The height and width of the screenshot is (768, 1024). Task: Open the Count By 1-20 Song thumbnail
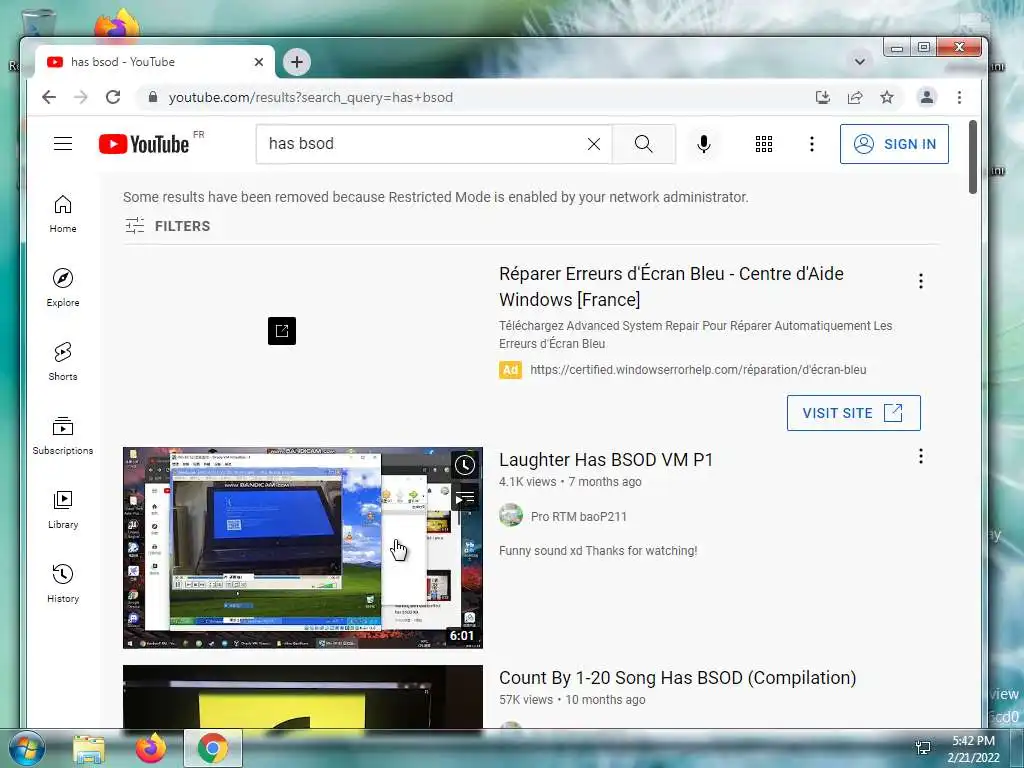coord(302,697)
